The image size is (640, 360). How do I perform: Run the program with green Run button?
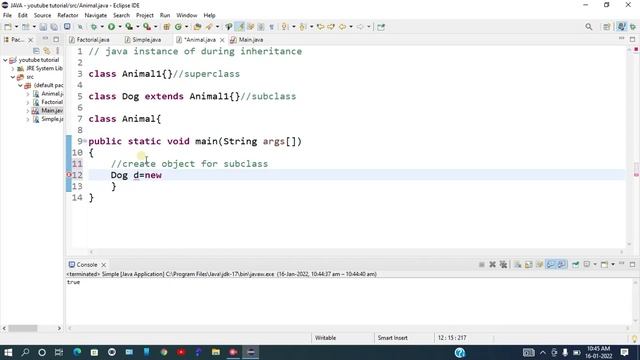pyautogui.click(x=111, y=27)
